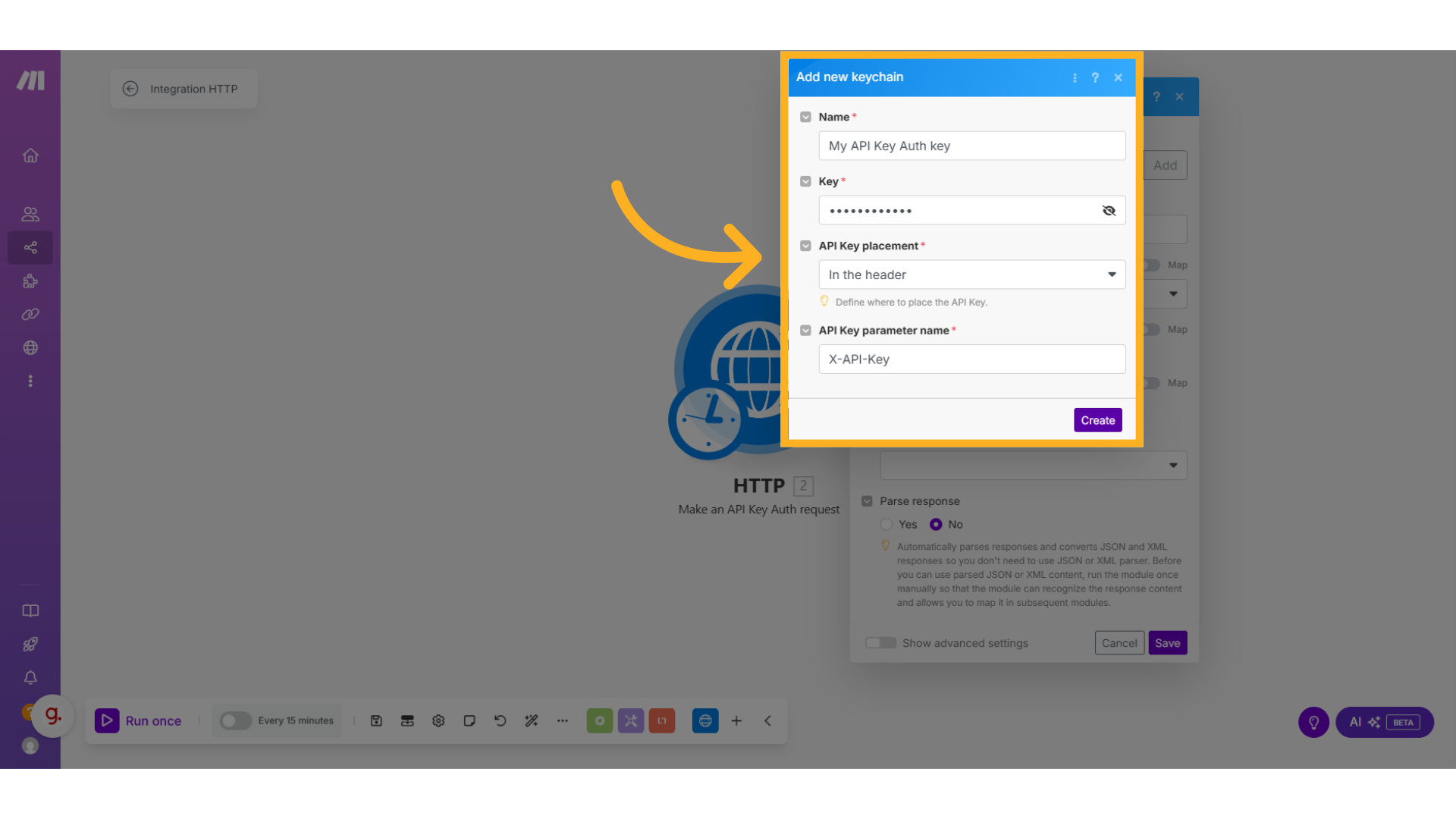Screen dimensions: 1456x819
Task: Toggle the Name field checkbox
Action: point(805,117)
